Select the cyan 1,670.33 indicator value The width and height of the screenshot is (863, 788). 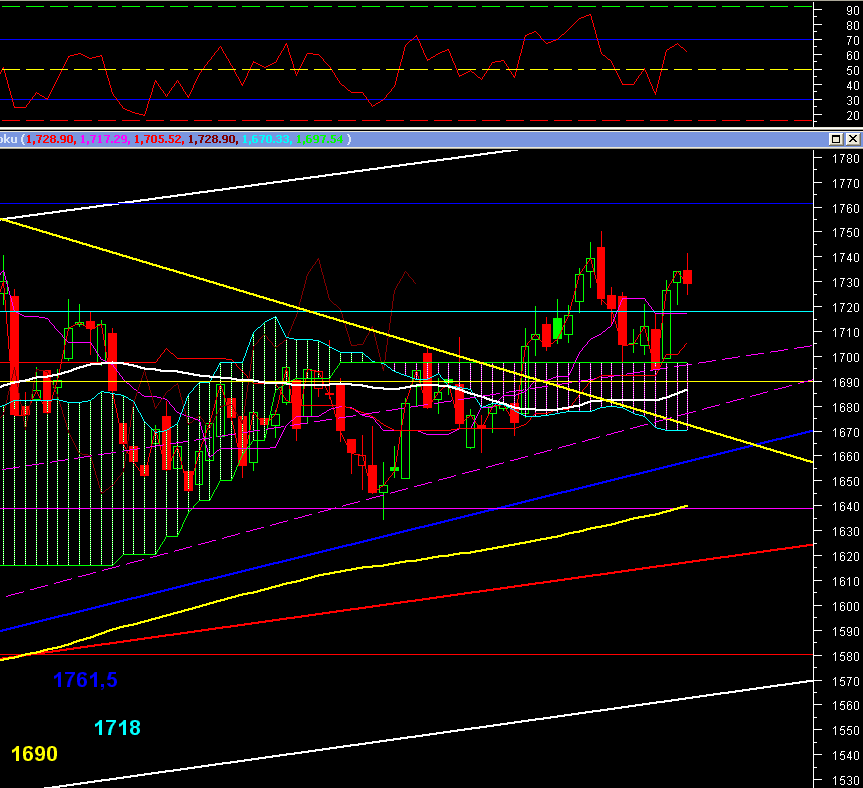coord(266,139)
